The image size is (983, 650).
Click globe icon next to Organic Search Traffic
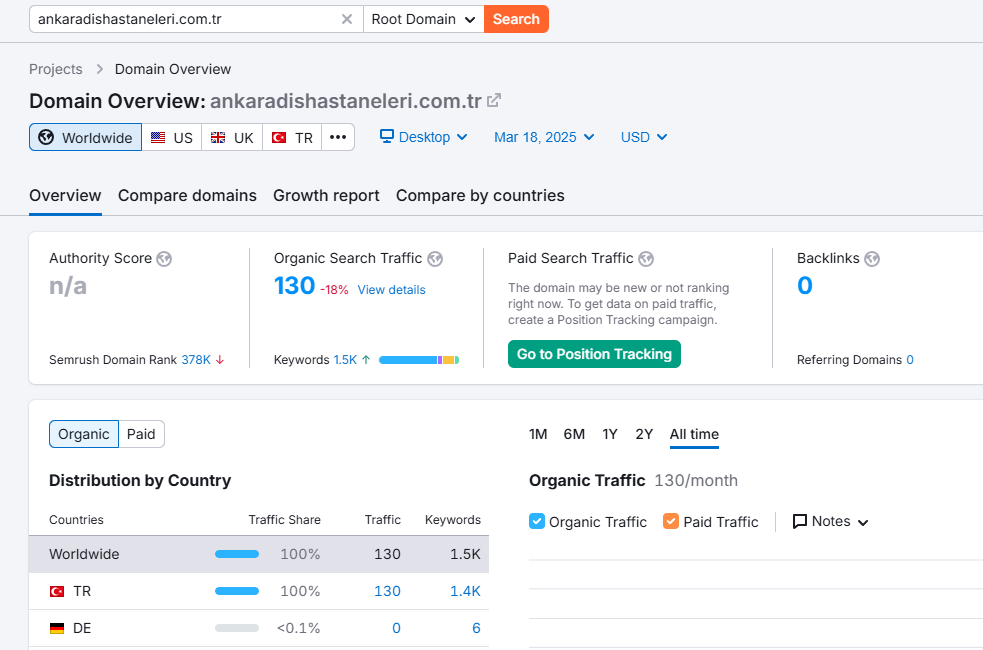[435, 259]
